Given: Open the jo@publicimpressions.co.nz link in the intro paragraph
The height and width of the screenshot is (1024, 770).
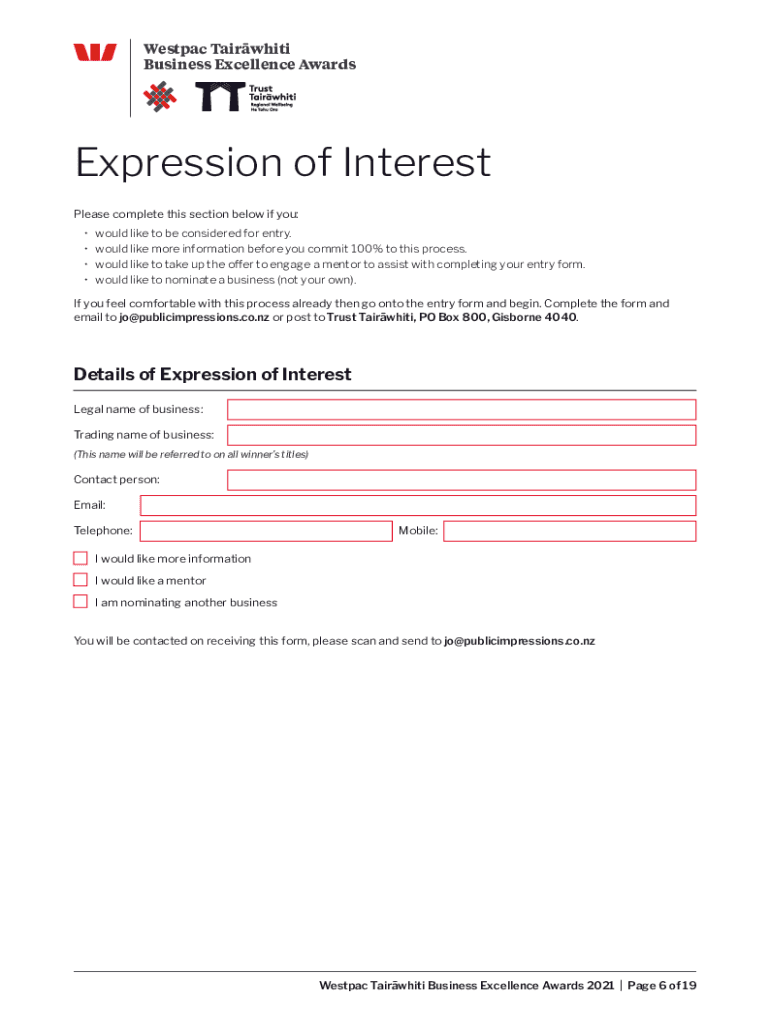Looking at the screenshot, I should pos(194,318).
